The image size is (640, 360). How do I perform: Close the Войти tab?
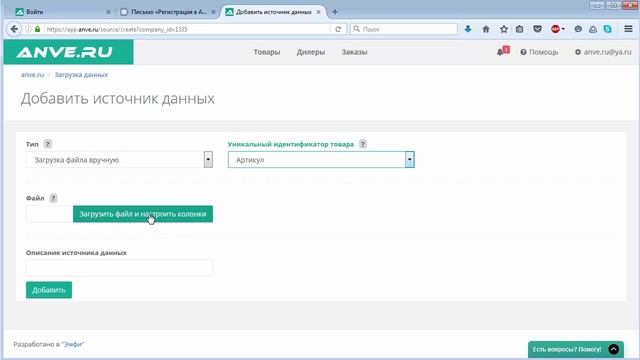pyautogui.click(x=108, y=12)
